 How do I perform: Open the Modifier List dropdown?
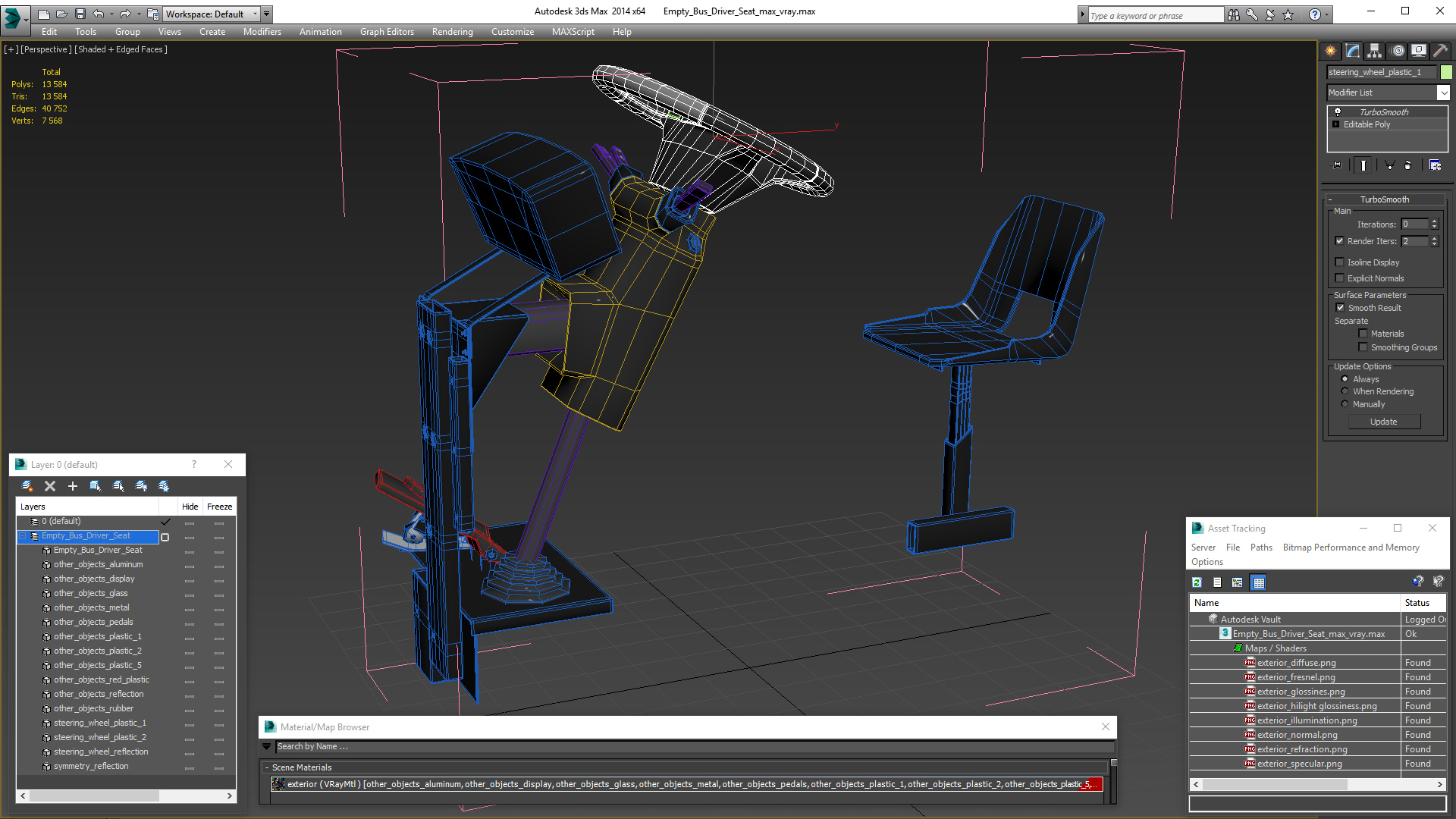[x=1442, y=93]
